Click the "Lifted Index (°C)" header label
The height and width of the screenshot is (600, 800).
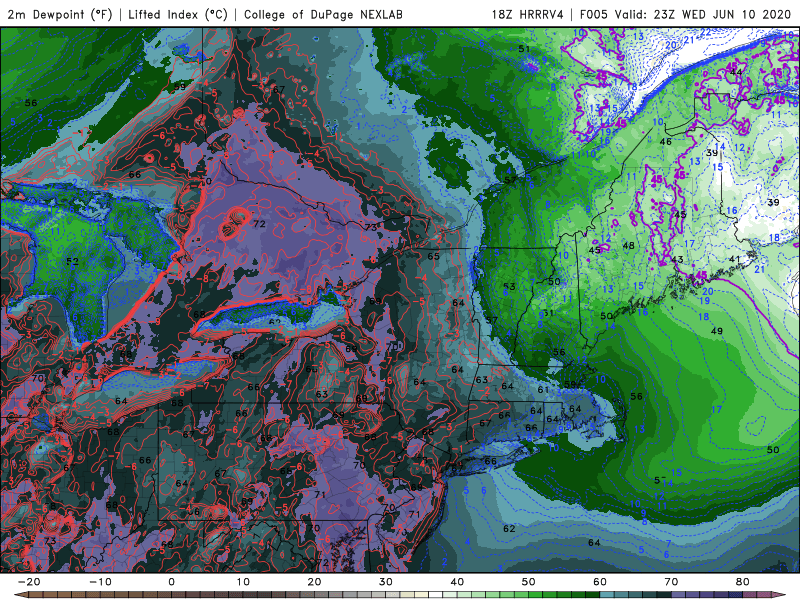[x=178, y=14]
